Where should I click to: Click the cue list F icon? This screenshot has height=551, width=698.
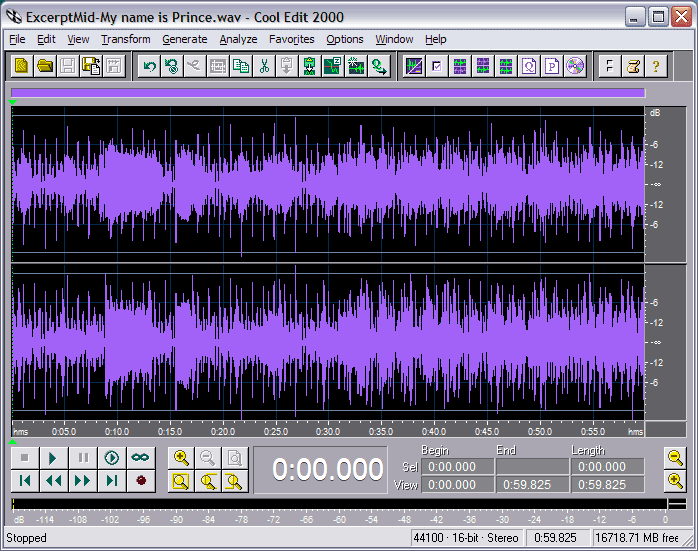coord(609,67)
